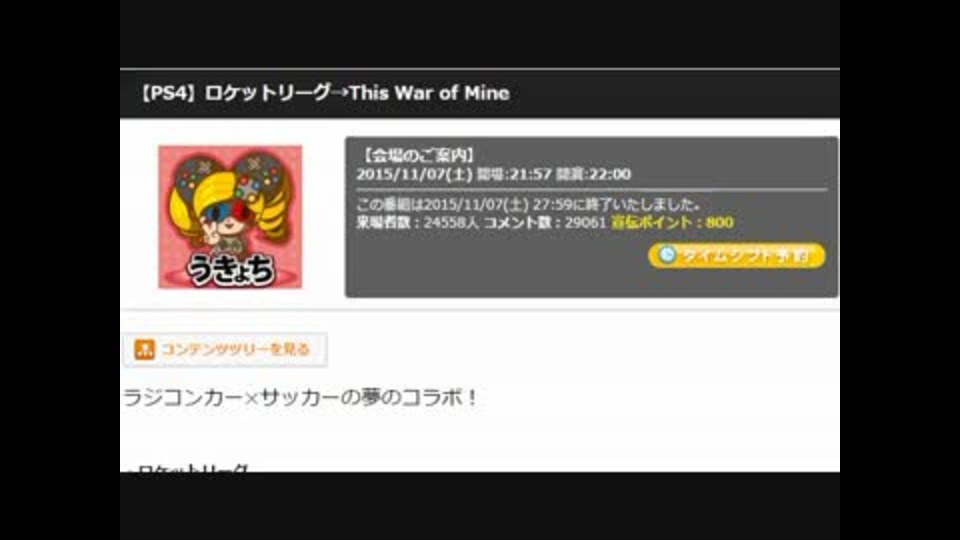Click the コメント数 29061 comment count
This screenshot has width=960, height=540.
pos(545,222)
